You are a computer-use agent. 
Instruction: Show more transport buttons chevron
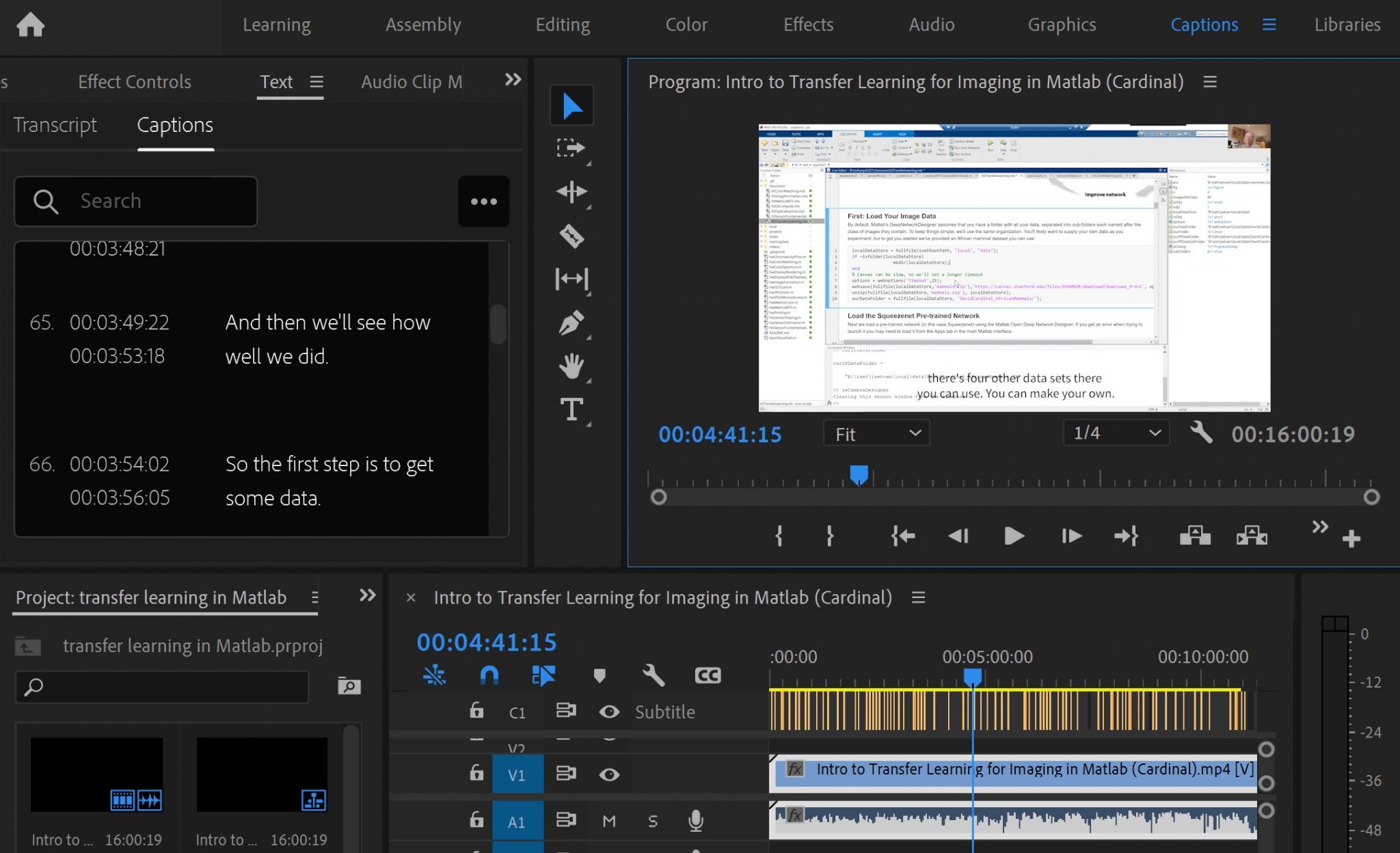1320,526
